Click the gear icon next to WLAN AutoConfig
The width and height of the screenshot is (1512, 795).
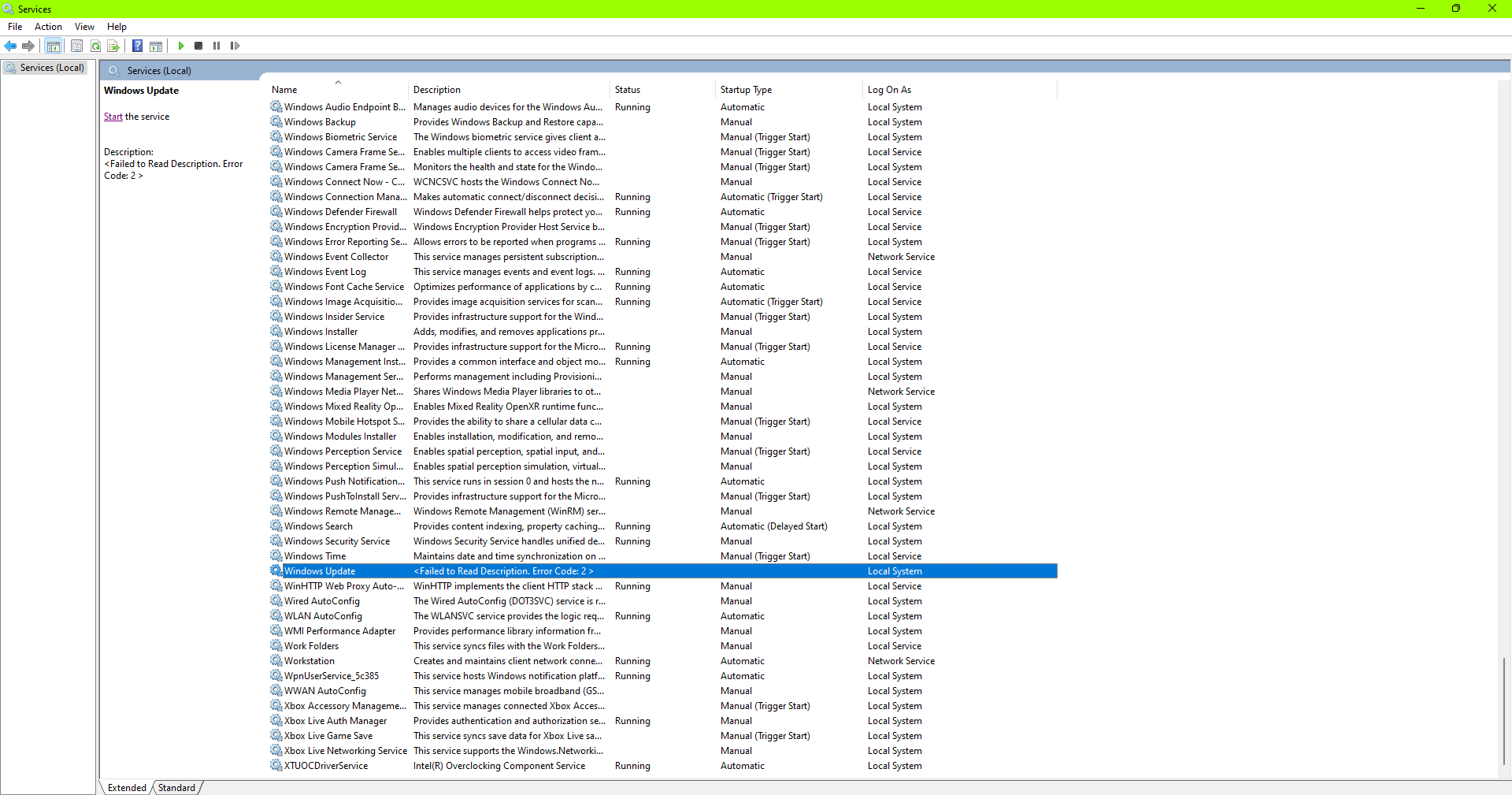coord(276,616)
